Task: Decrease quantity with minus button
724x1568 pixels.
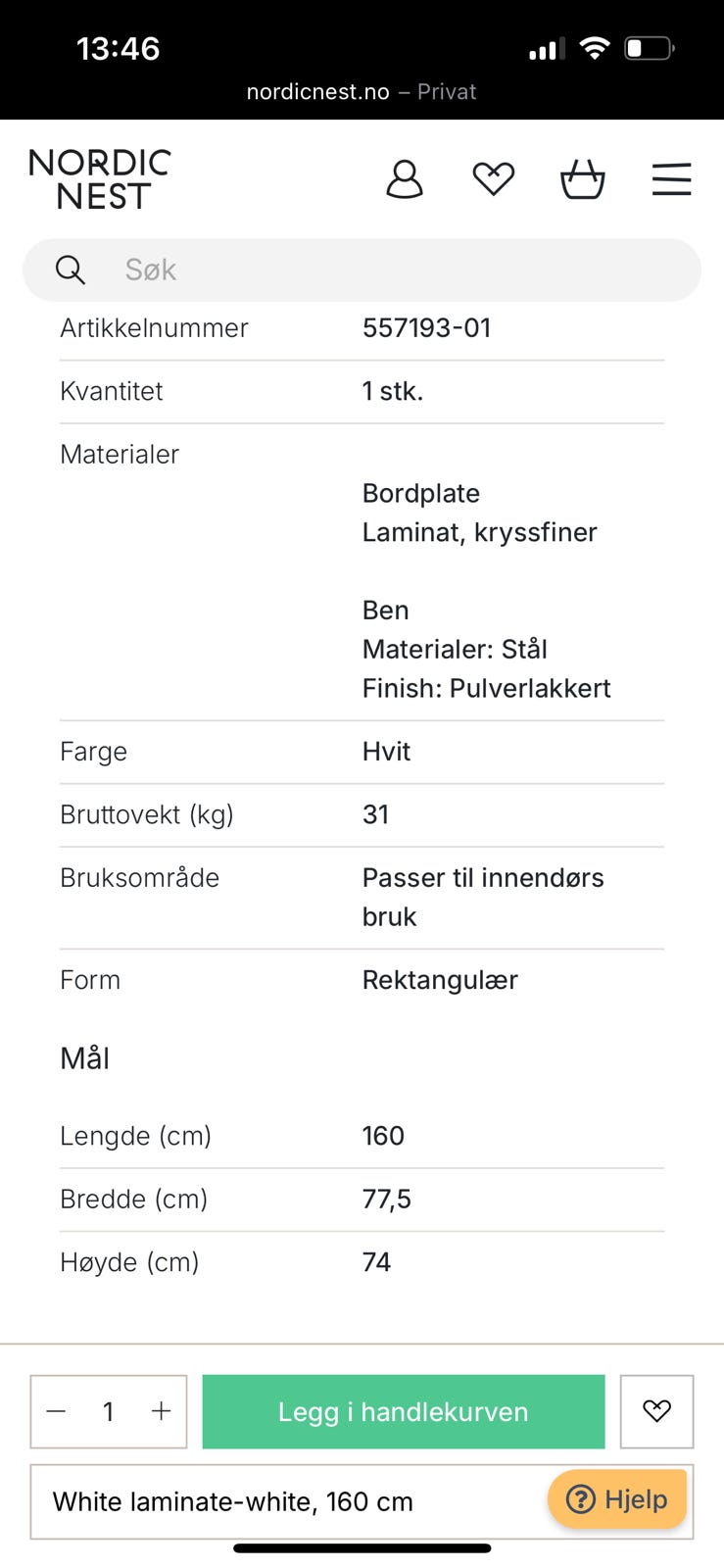Action: coord(56,1411)
